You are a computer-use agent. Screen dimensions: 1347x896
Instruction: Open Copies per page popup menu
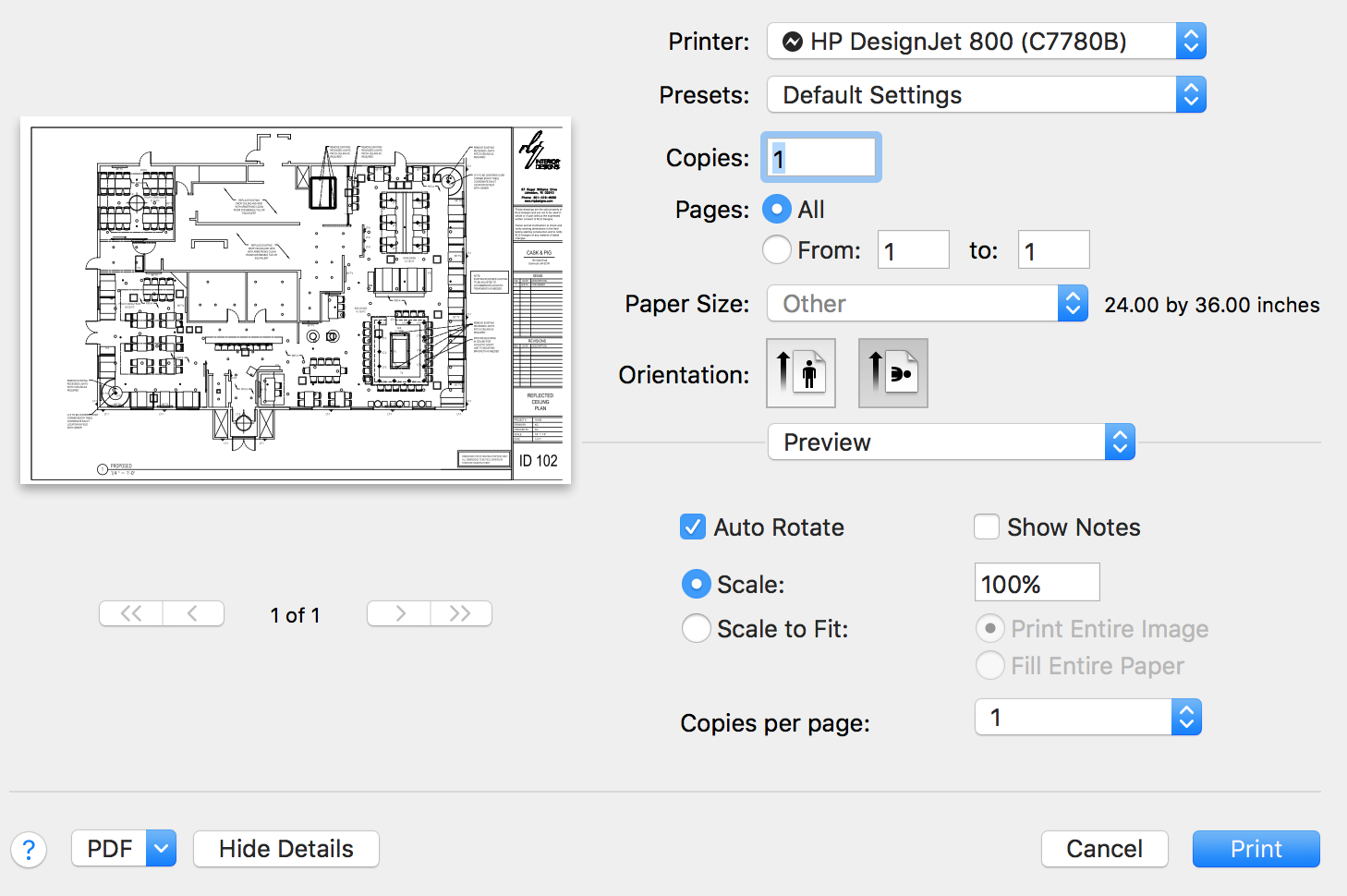click(x=1087, y=718)
